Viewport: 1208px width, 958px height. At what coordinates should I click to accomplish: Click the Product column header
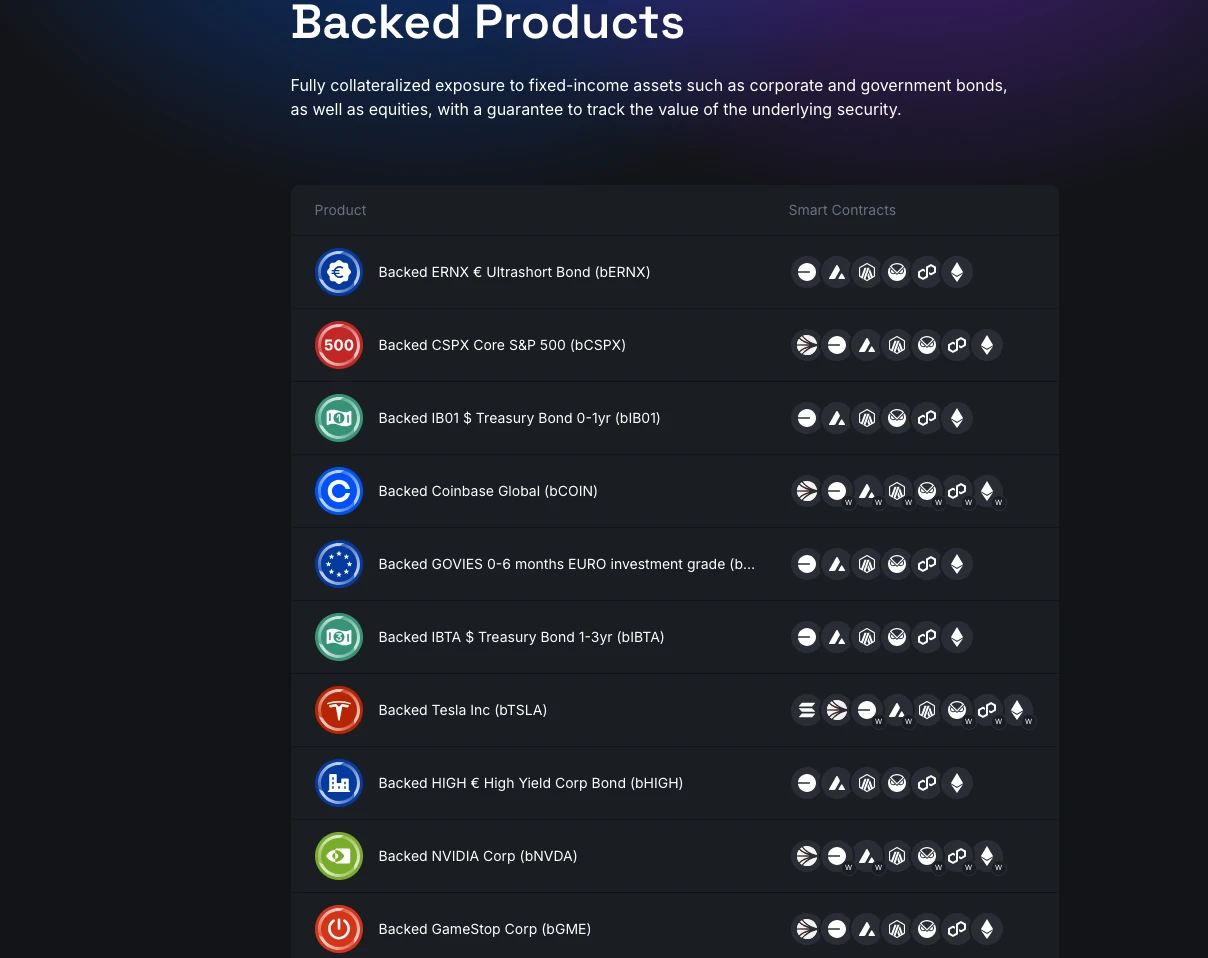pyautogui.click(x=340, y=210)
